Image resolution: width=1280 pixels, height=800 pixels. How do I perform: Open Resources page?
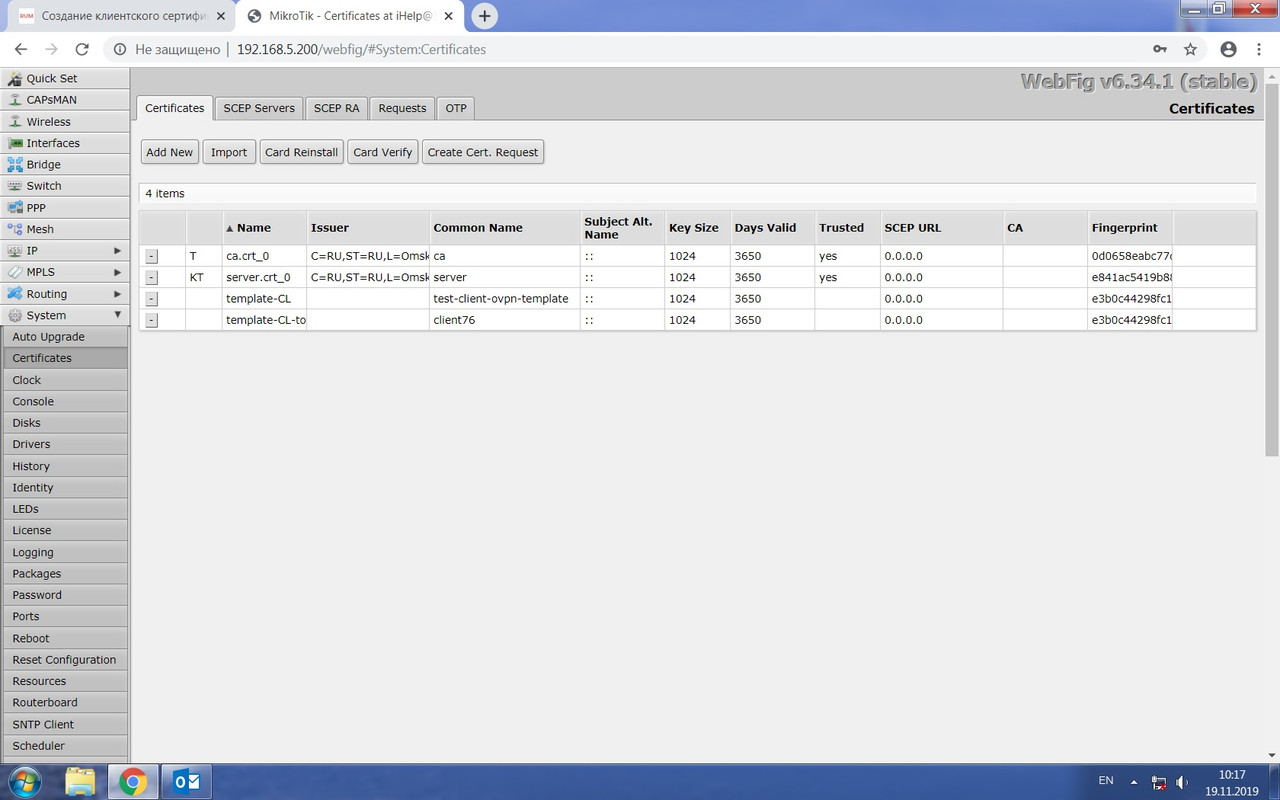pyautogui.click(x=64, y=681)
